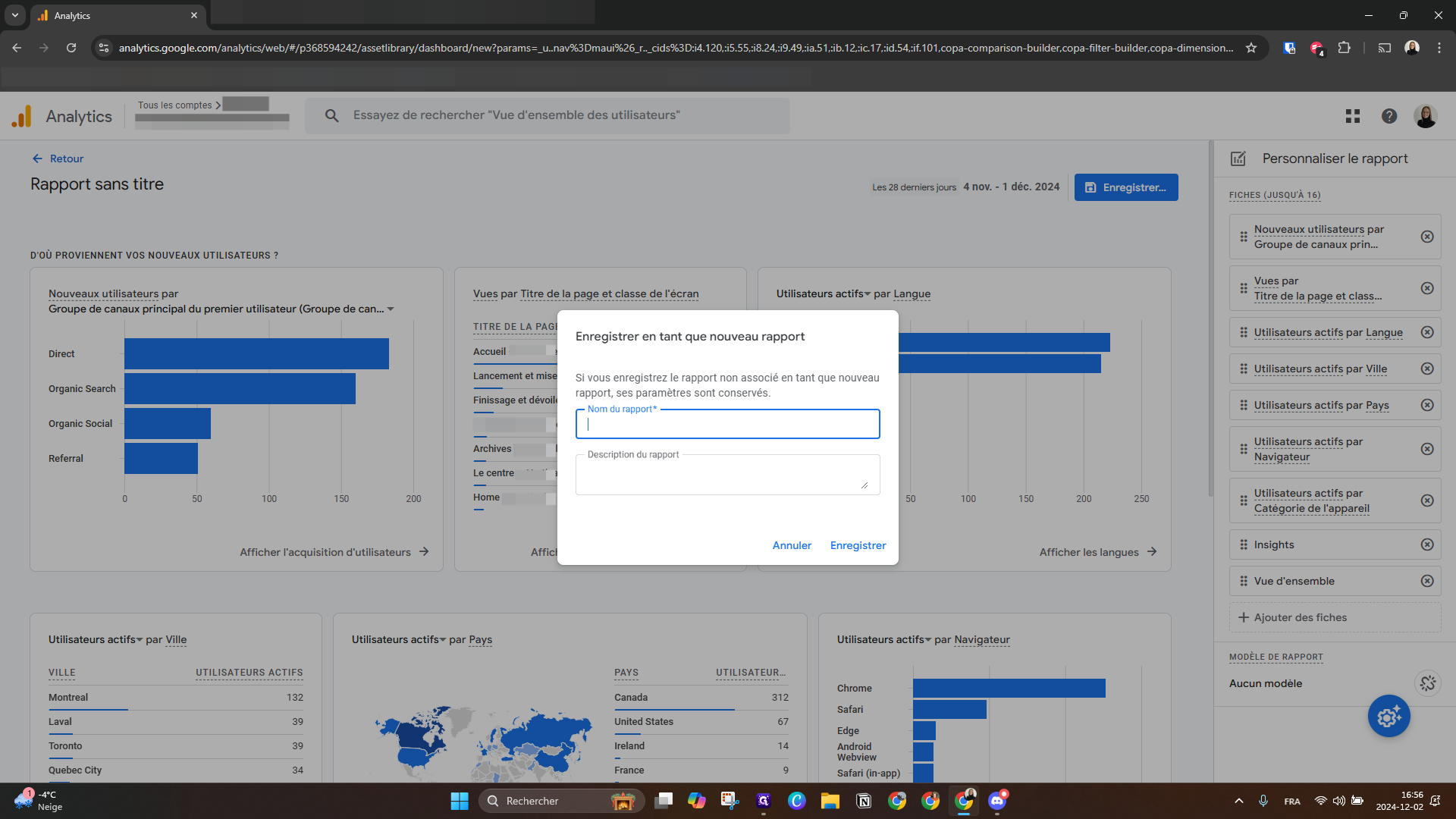Expand the Groupe de canaux dimension dropdown
The image size is (1456, 819).
pos(391,309)
